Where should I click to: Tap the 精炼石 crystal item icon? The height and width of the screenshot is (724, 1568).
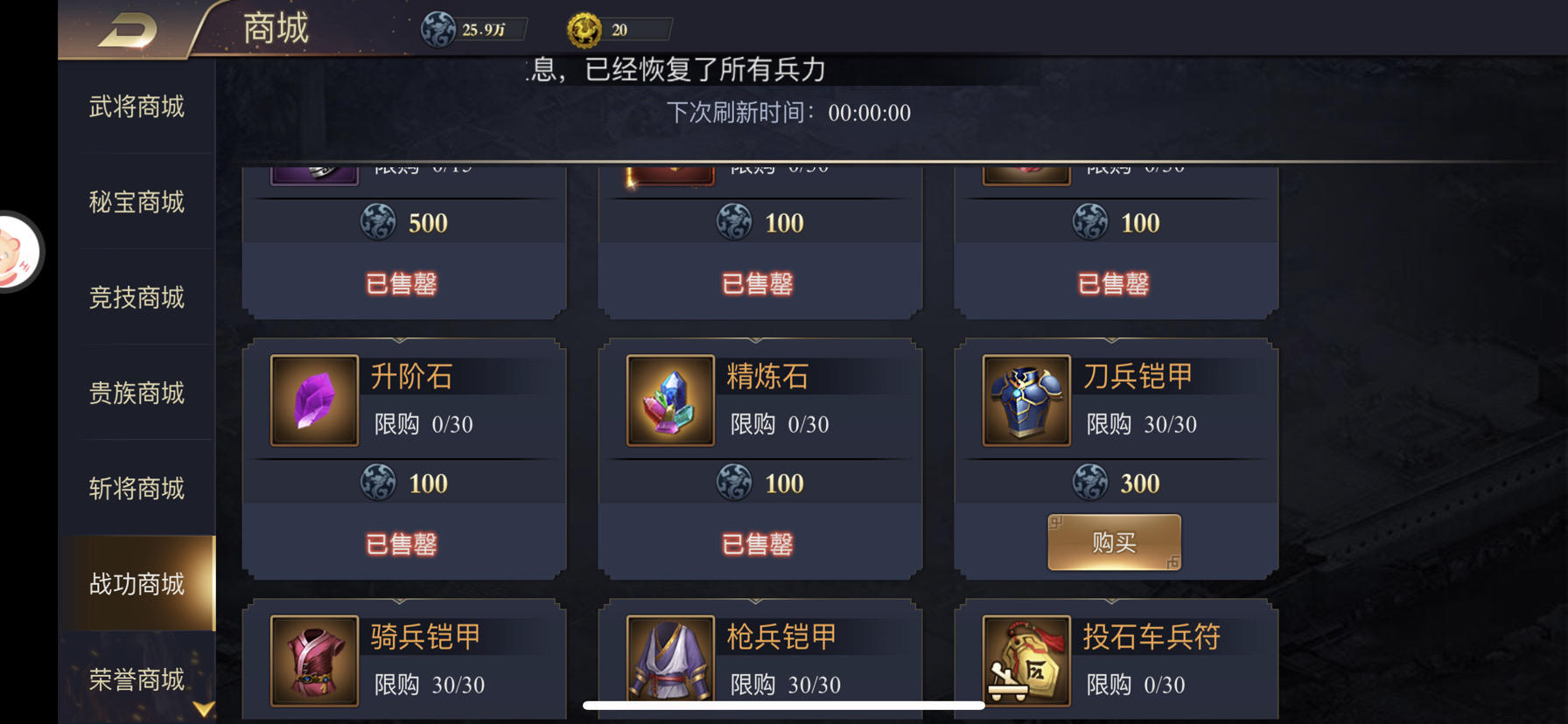pyautogui.click(x=670, y=400)
